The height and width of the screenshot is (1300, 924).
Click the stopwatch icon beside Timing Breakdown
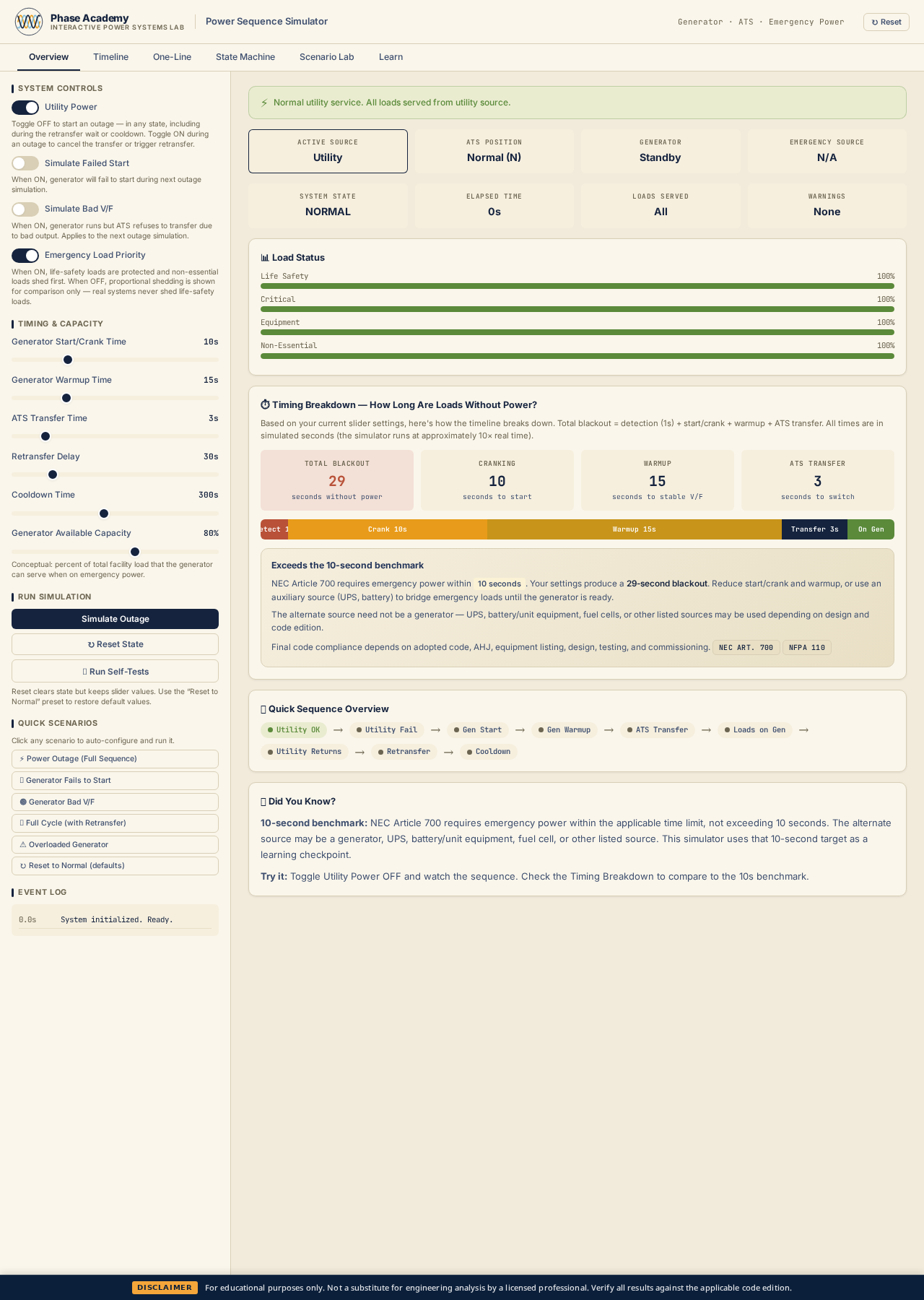tap(265, 405)
